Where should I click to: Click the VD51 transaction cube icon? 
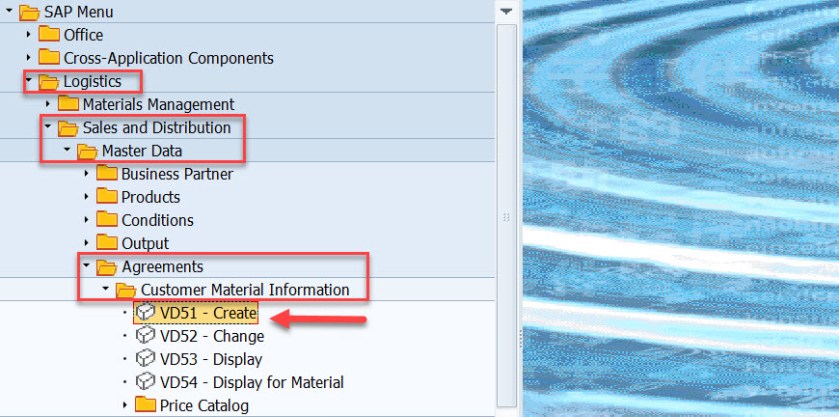click(145, 313)
